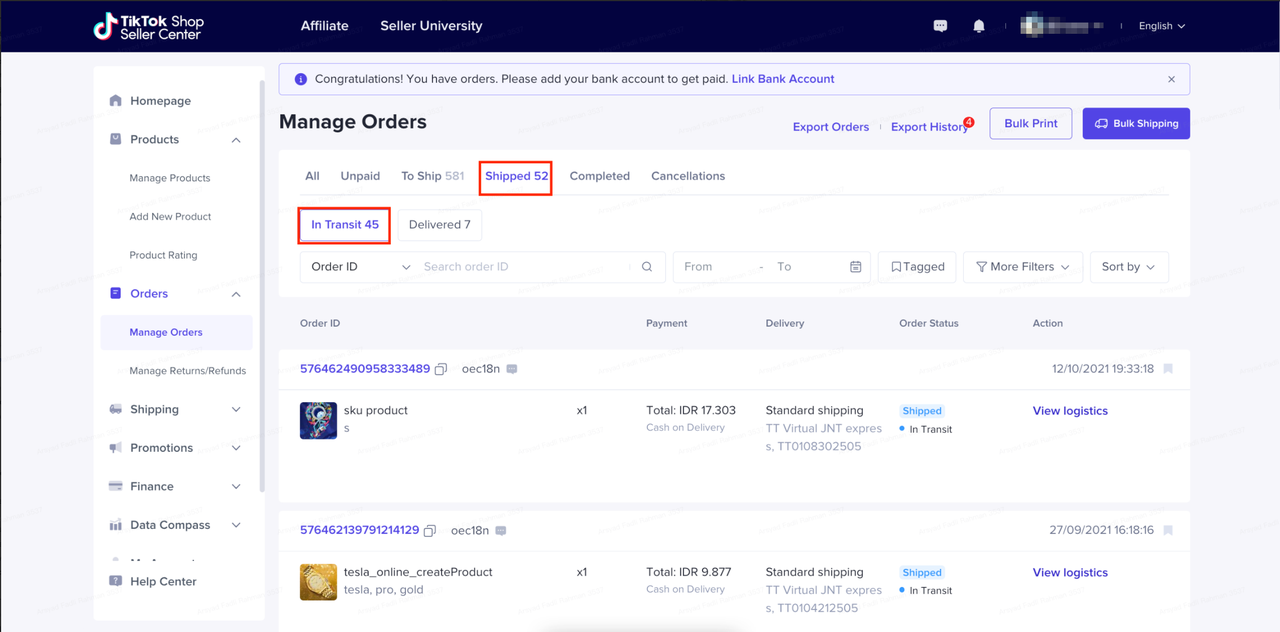This screenshot has height=632, width=1280.
Task: Flag the second order with bookmark icon
Action: (1168, 531)
